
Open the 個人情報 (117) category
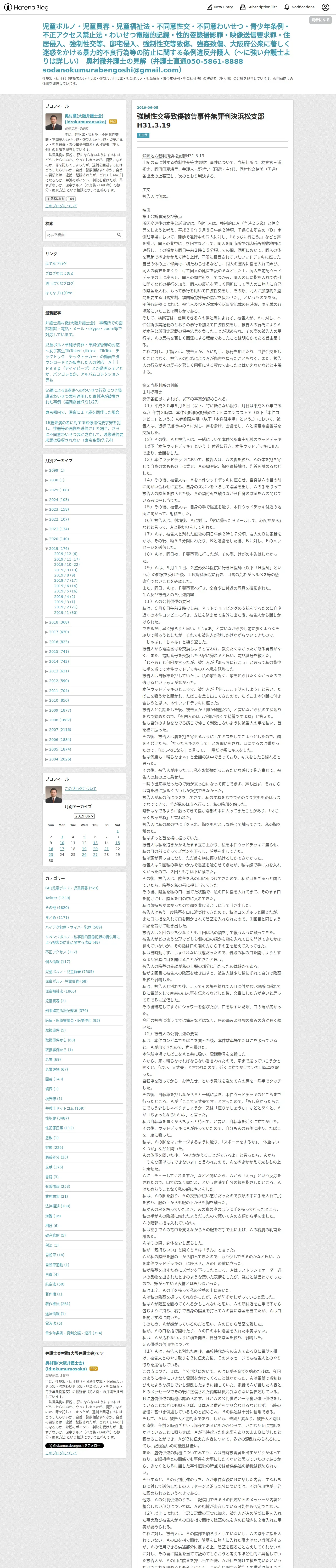pyautogui.click(x=57, y=962)
